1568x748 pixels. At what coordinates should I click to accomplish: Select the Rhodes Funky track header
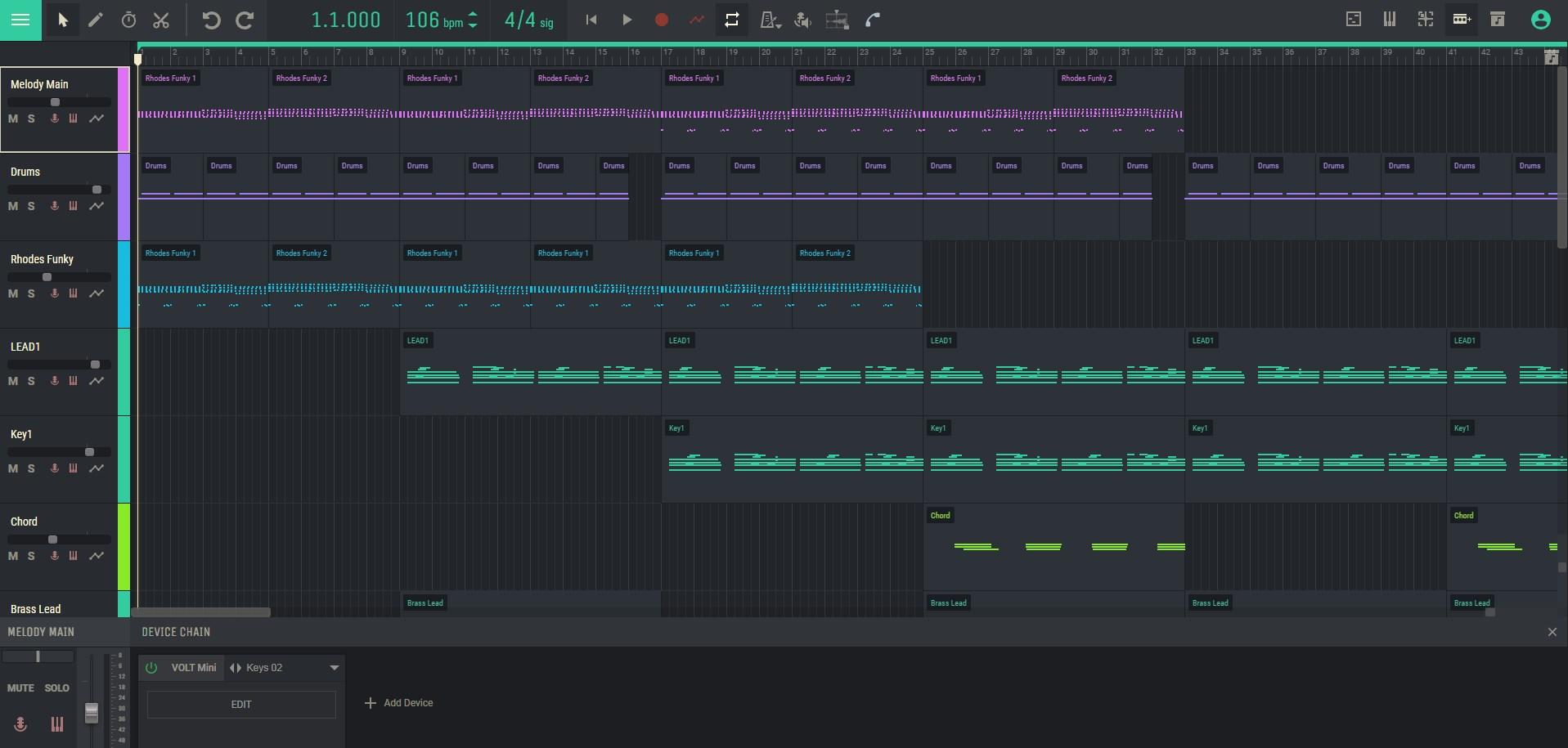(x=43, y=259)
